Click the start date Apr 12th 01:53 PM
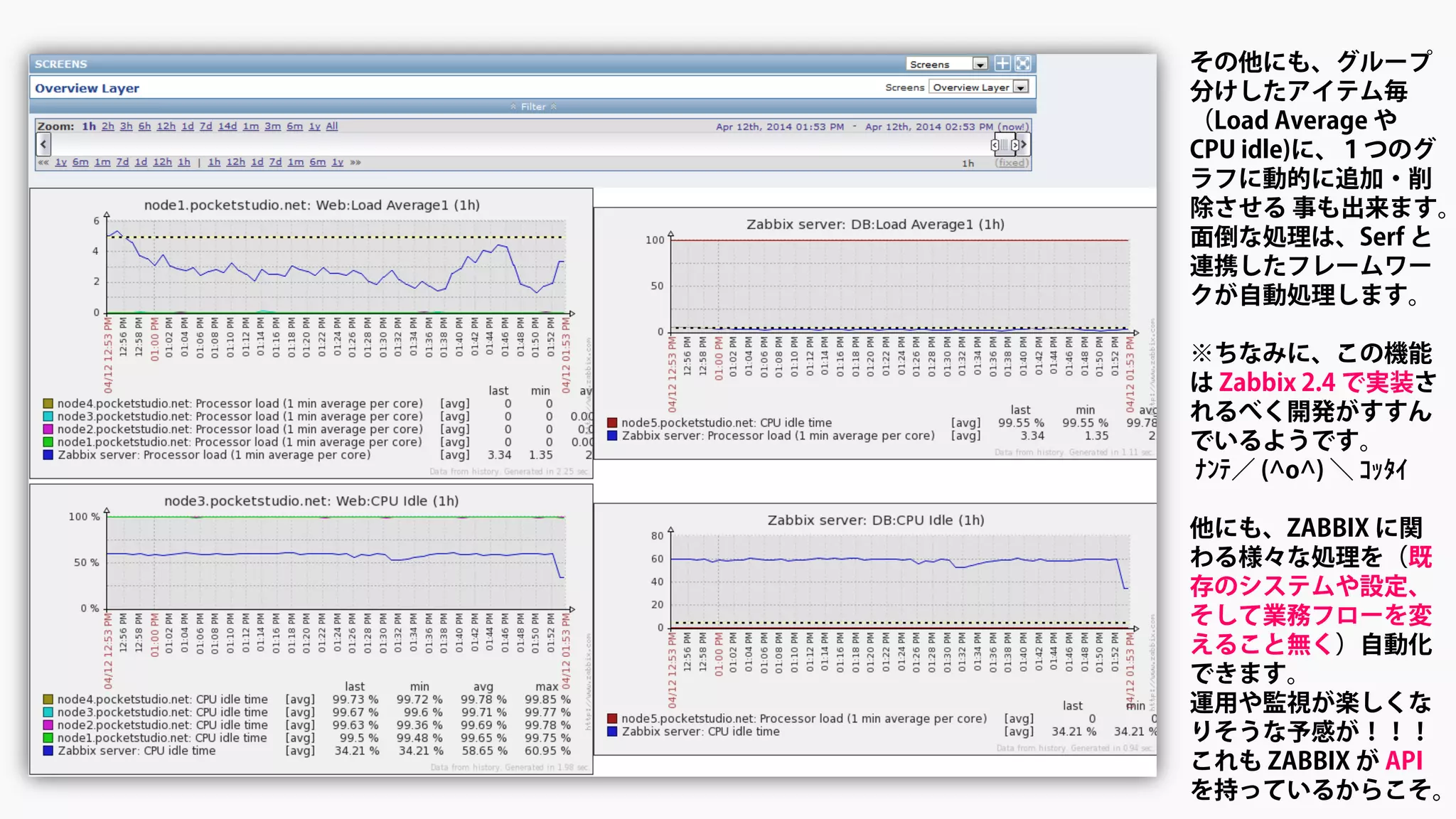The image size is (1456, 819). coord(780,127)
